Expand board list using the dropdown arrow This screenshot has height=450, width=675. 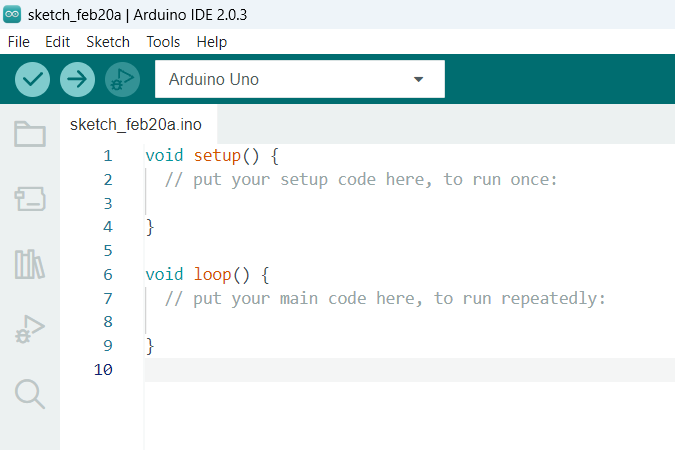[x=418, y=79]
